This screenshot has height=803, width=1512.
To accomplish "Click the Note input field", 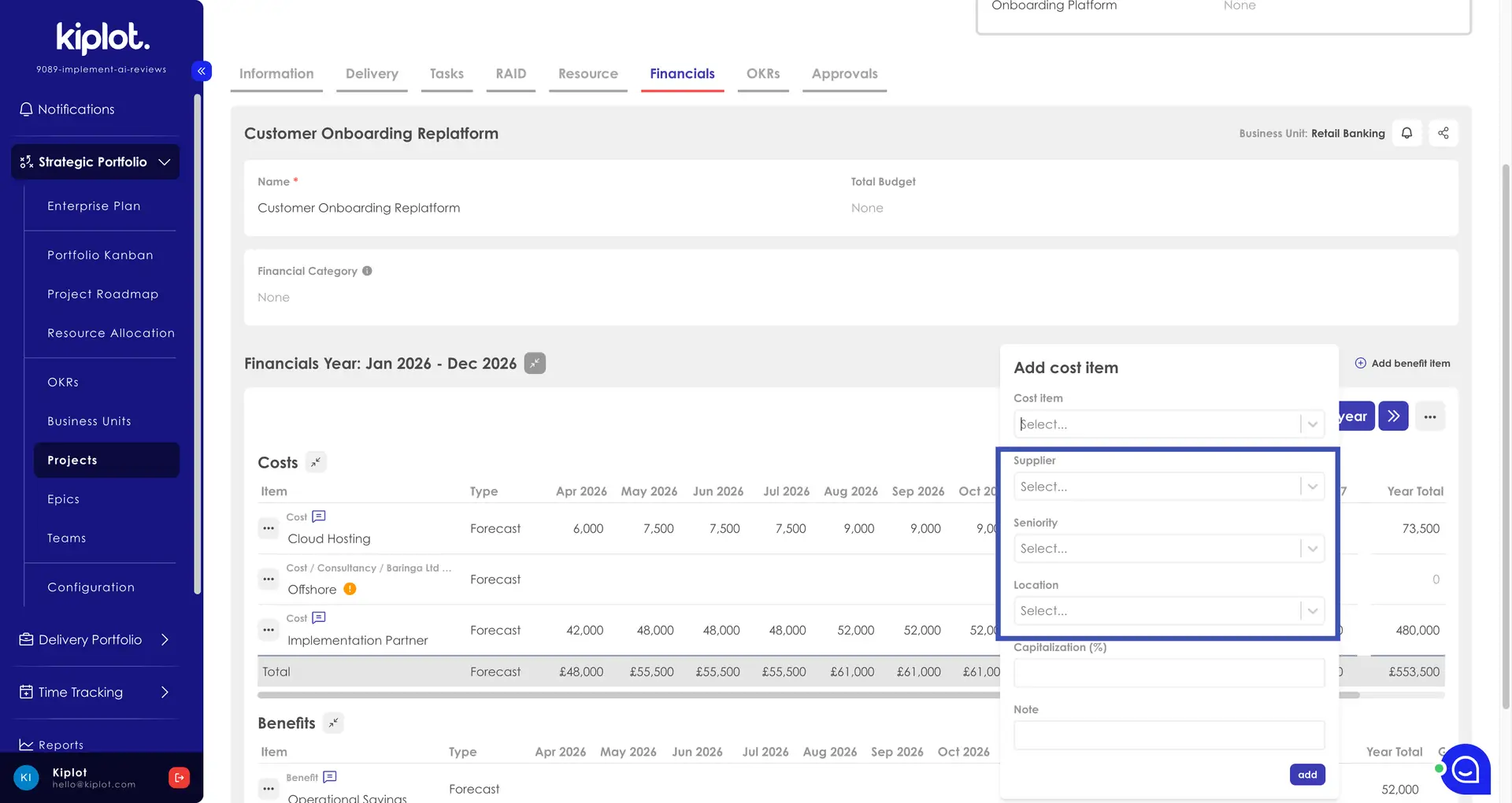I will click(1169, 735).
